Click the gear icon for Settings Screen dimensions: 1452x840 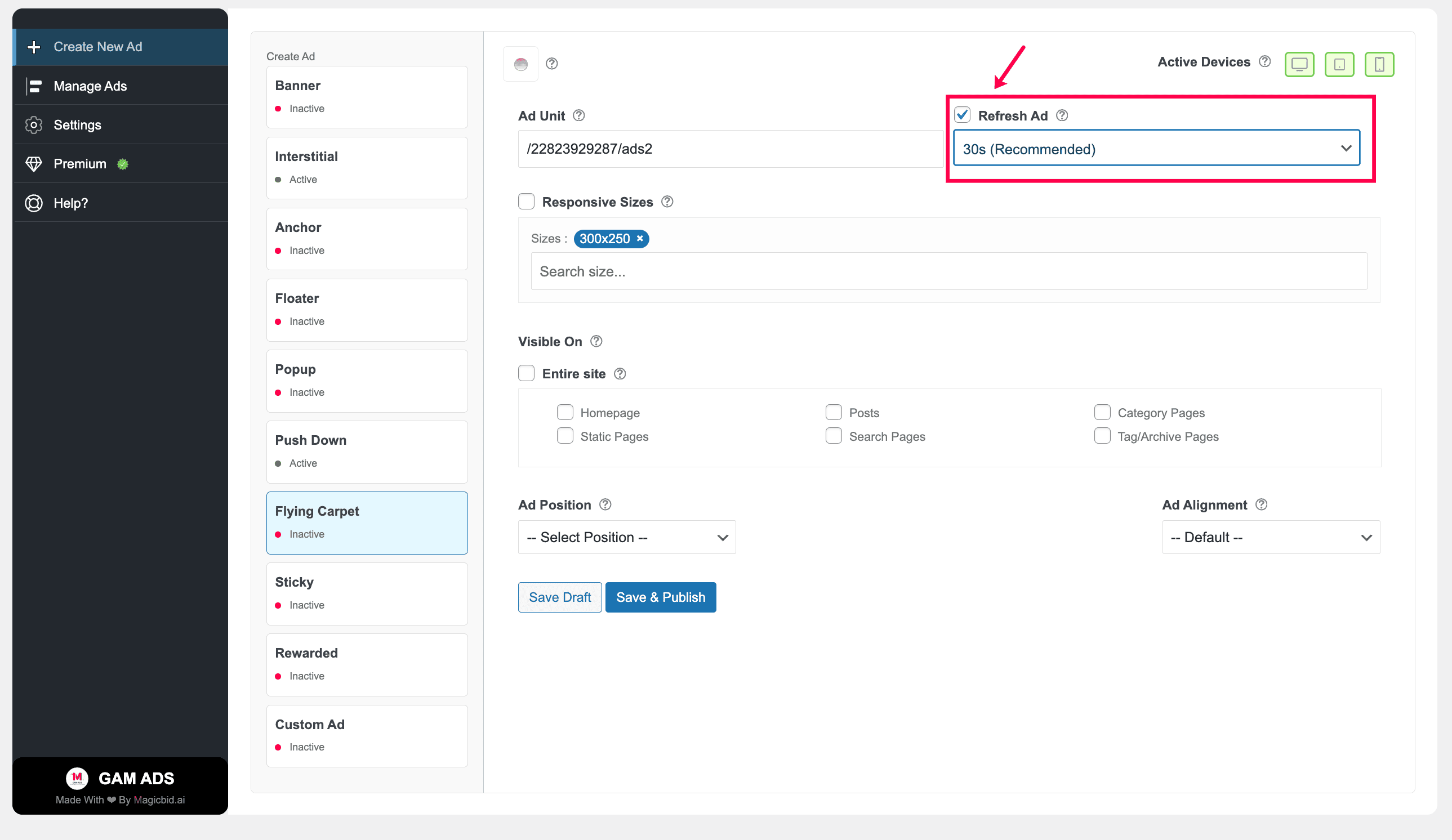click(x=34, y=125)
